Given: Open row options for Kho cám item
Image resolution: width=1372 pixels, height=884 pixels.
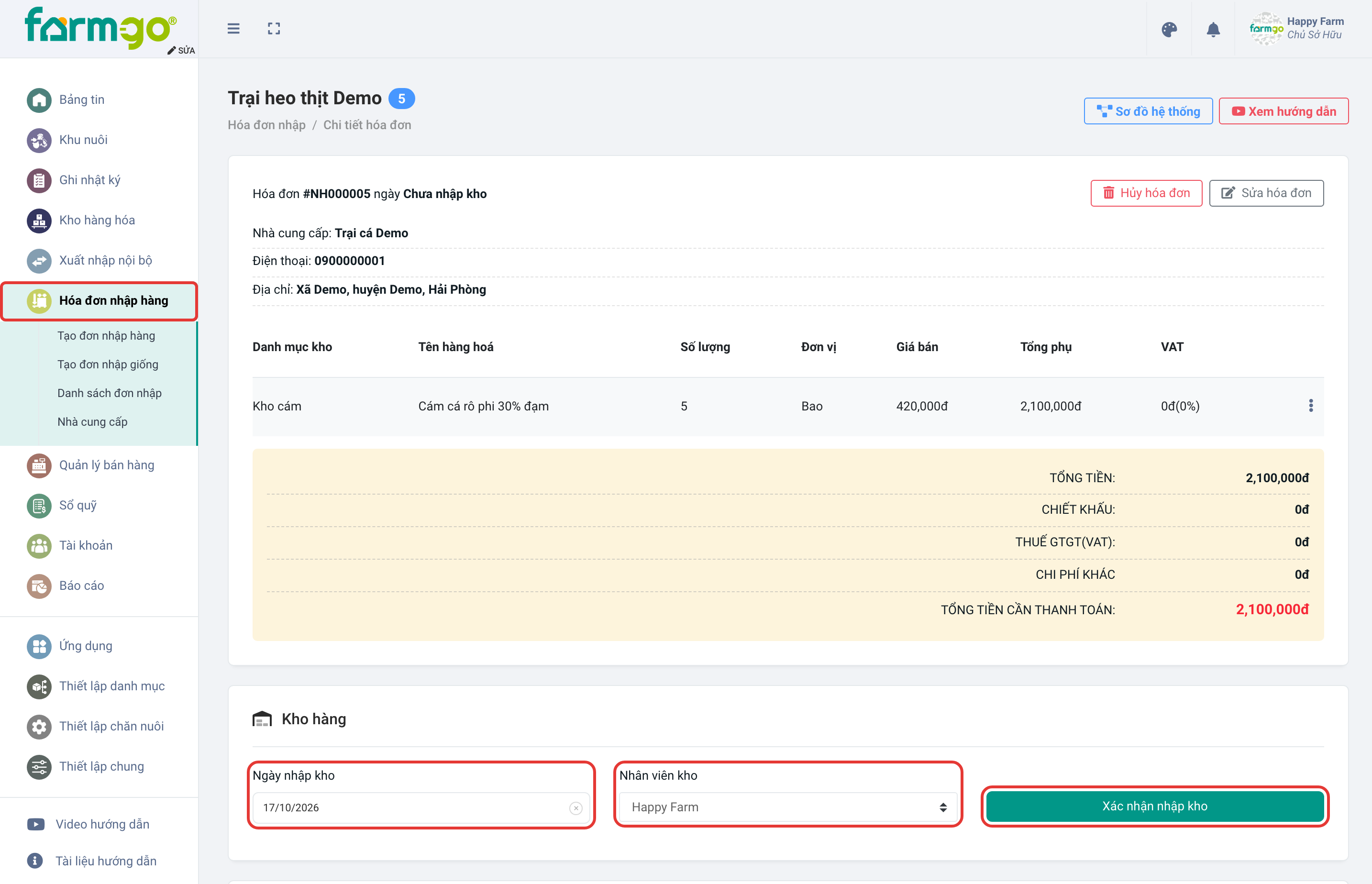Looking at the screenshot, I should [1311, 406].
